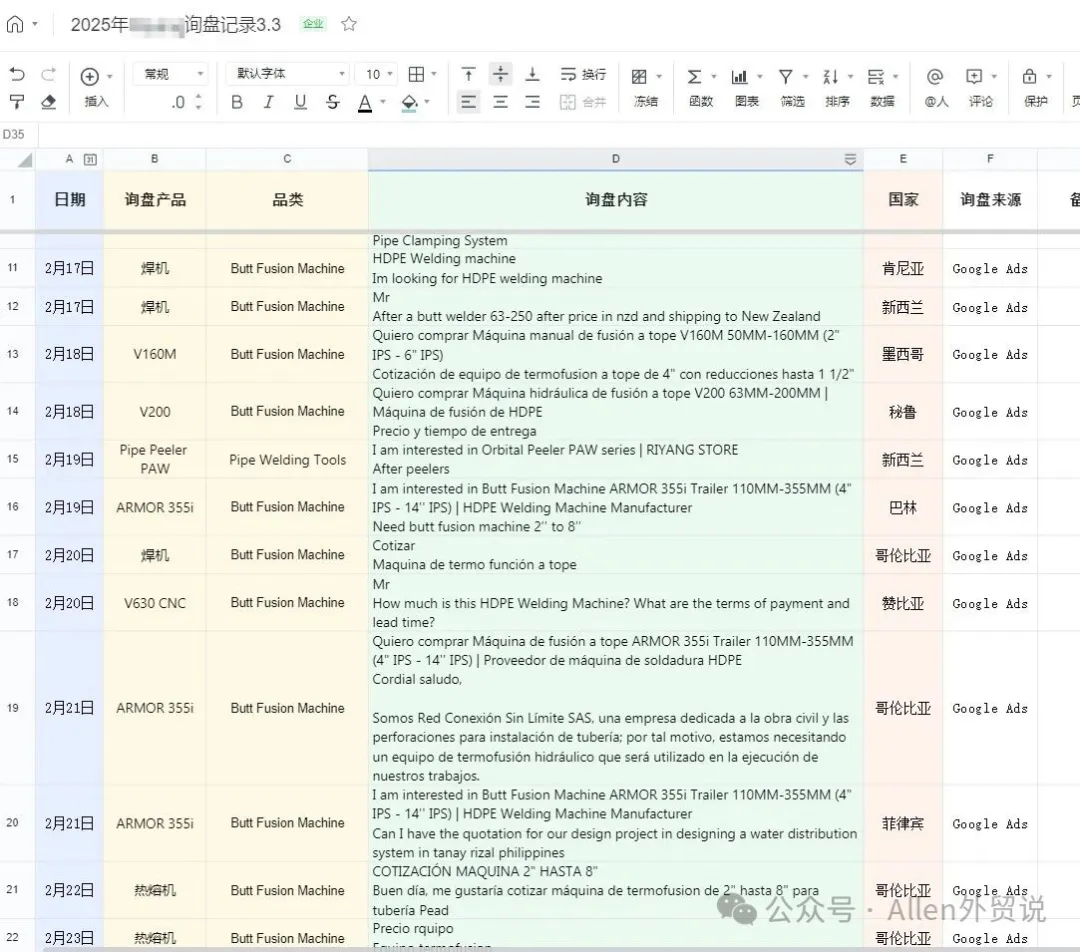The image size is (1080, 952).
Task: Star the document as favorite
Action: [349, 24]
